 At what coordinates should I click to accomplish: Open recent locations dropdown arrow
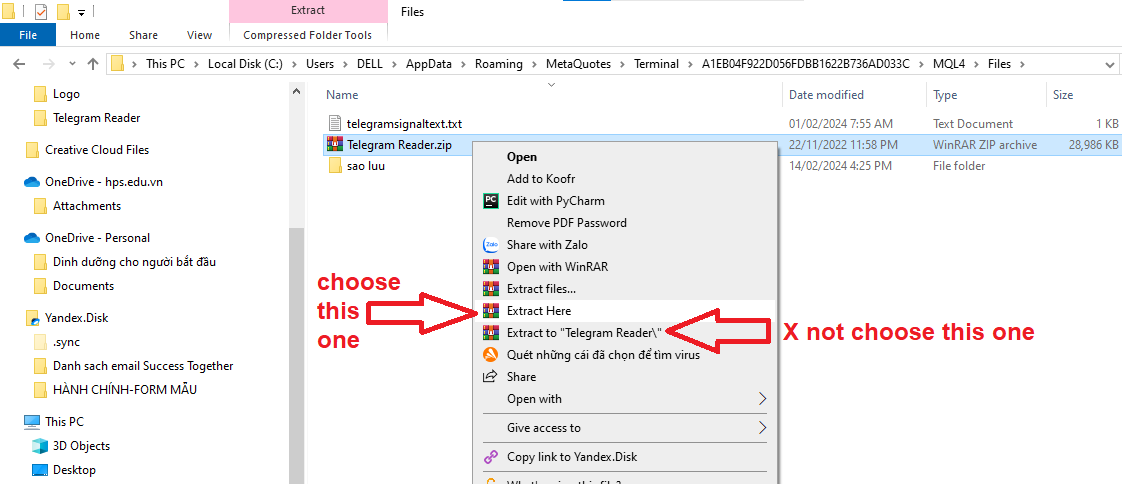pos(72,64)
